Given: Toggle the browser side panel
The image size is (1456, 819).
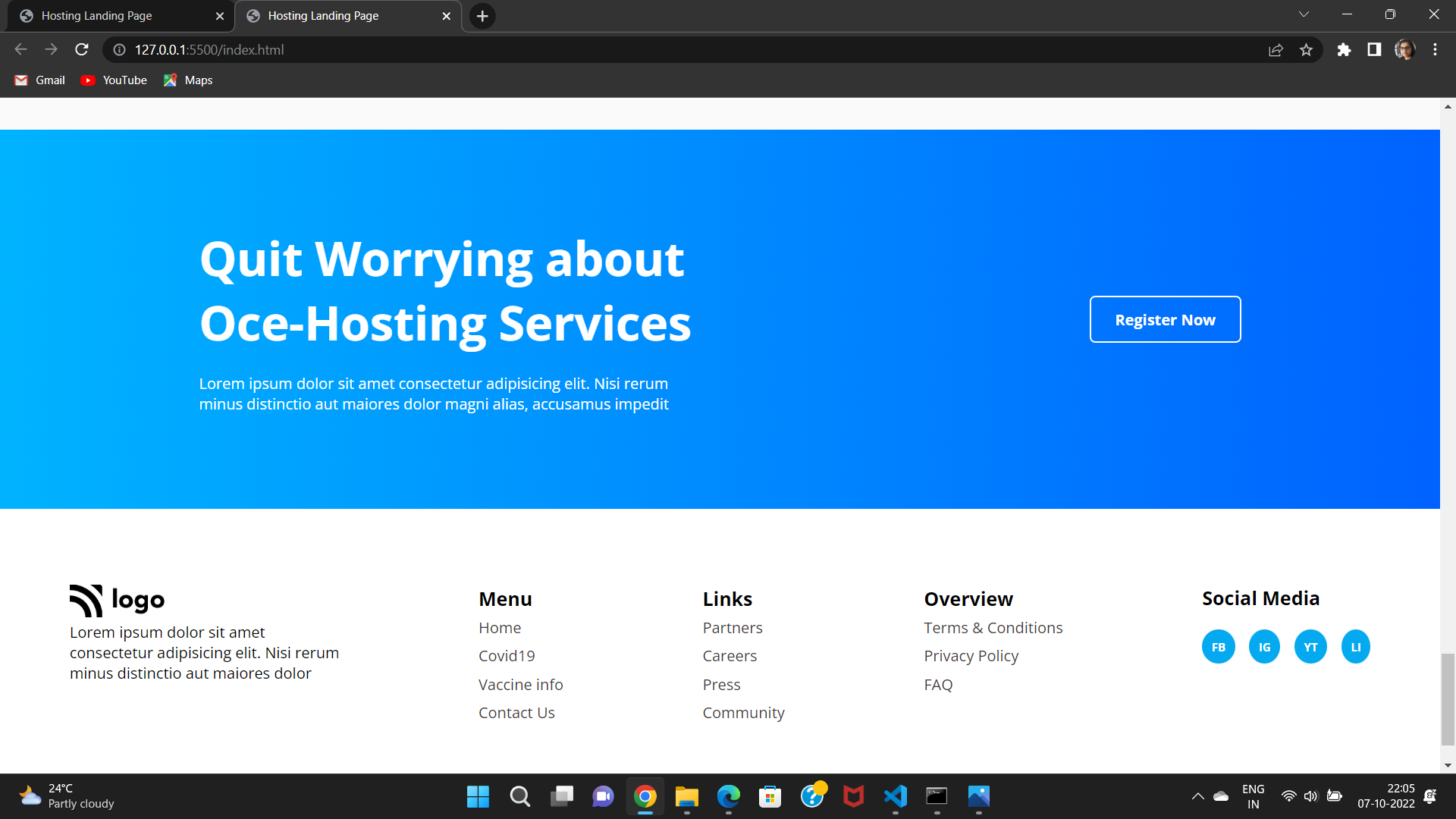Looking at the screenshot, I should [1374, 49].
